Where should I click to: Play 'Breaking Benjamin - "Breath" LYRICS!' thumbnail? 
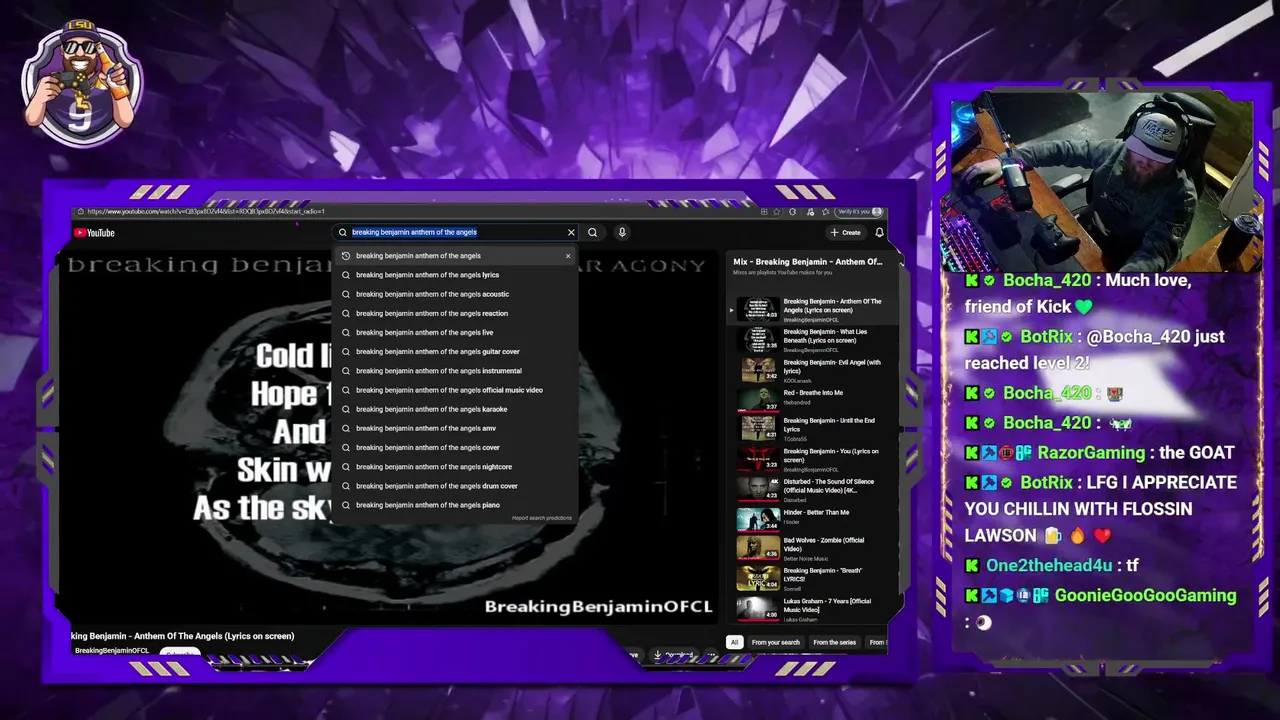(758, 578)
